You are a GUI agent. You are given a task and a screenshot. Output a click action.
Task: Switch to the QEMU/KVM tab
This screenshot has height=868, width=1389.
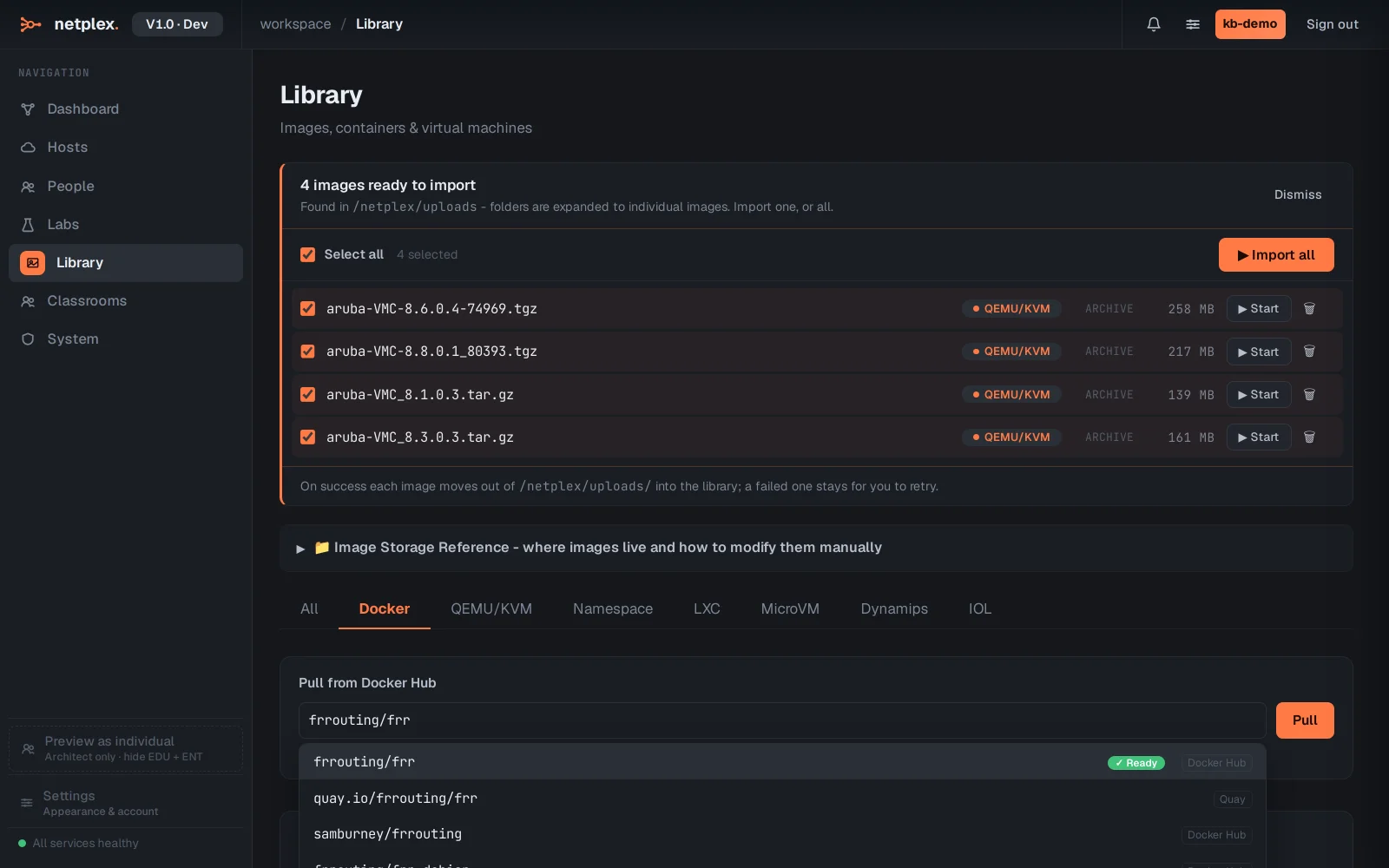[x=491, y=608]
